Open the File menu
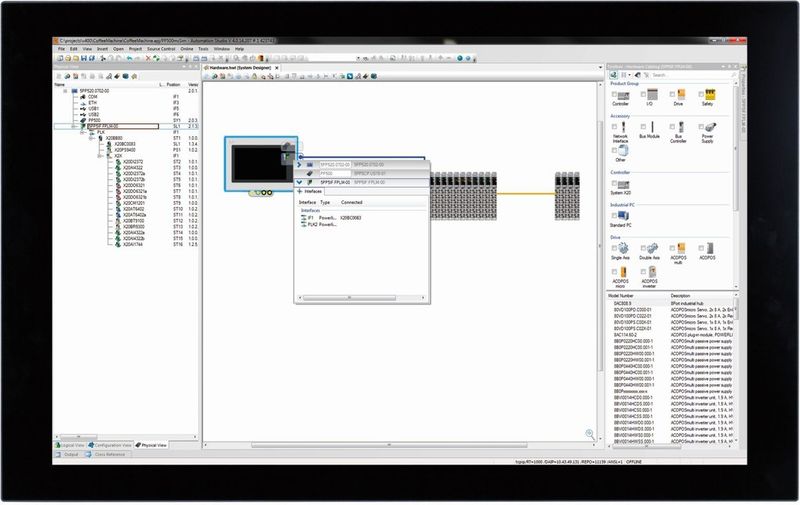The image size is (800, 505). pos(61,49)
